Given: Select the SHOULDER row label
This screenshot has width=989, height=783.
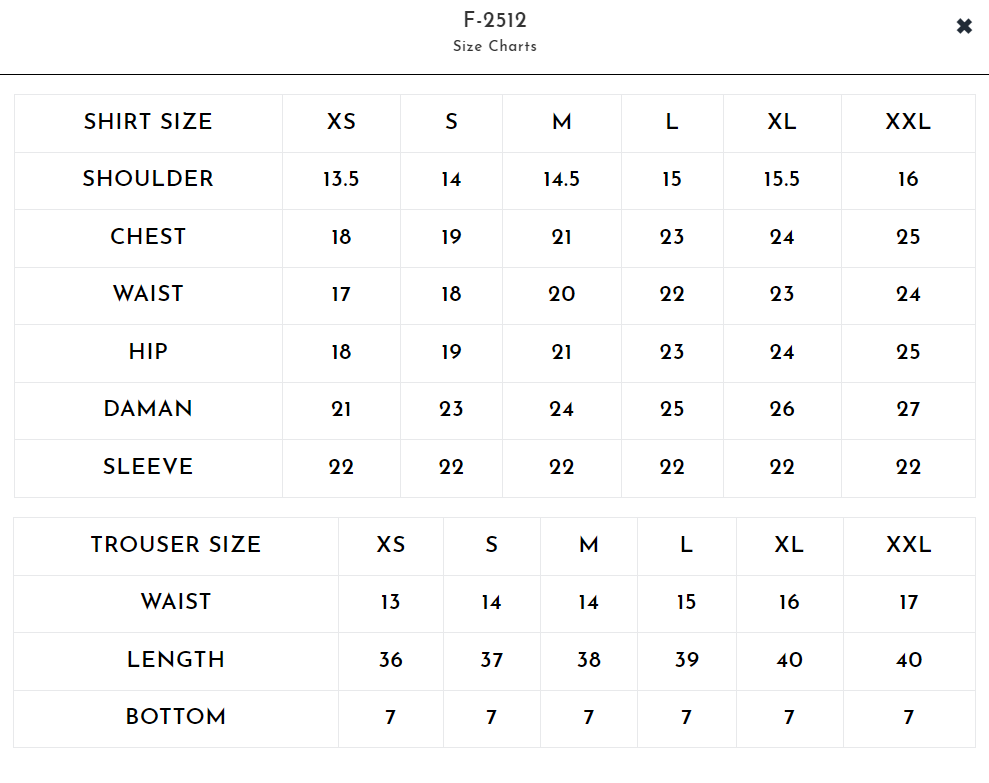Looking at the screenshot, I should 148,179.
